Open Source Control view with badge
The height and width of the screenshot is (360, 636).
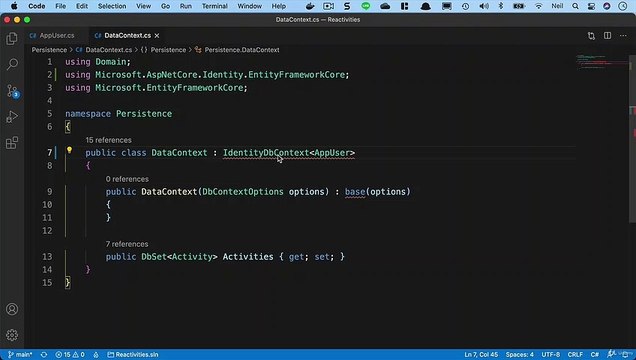(x=12, y=91)
